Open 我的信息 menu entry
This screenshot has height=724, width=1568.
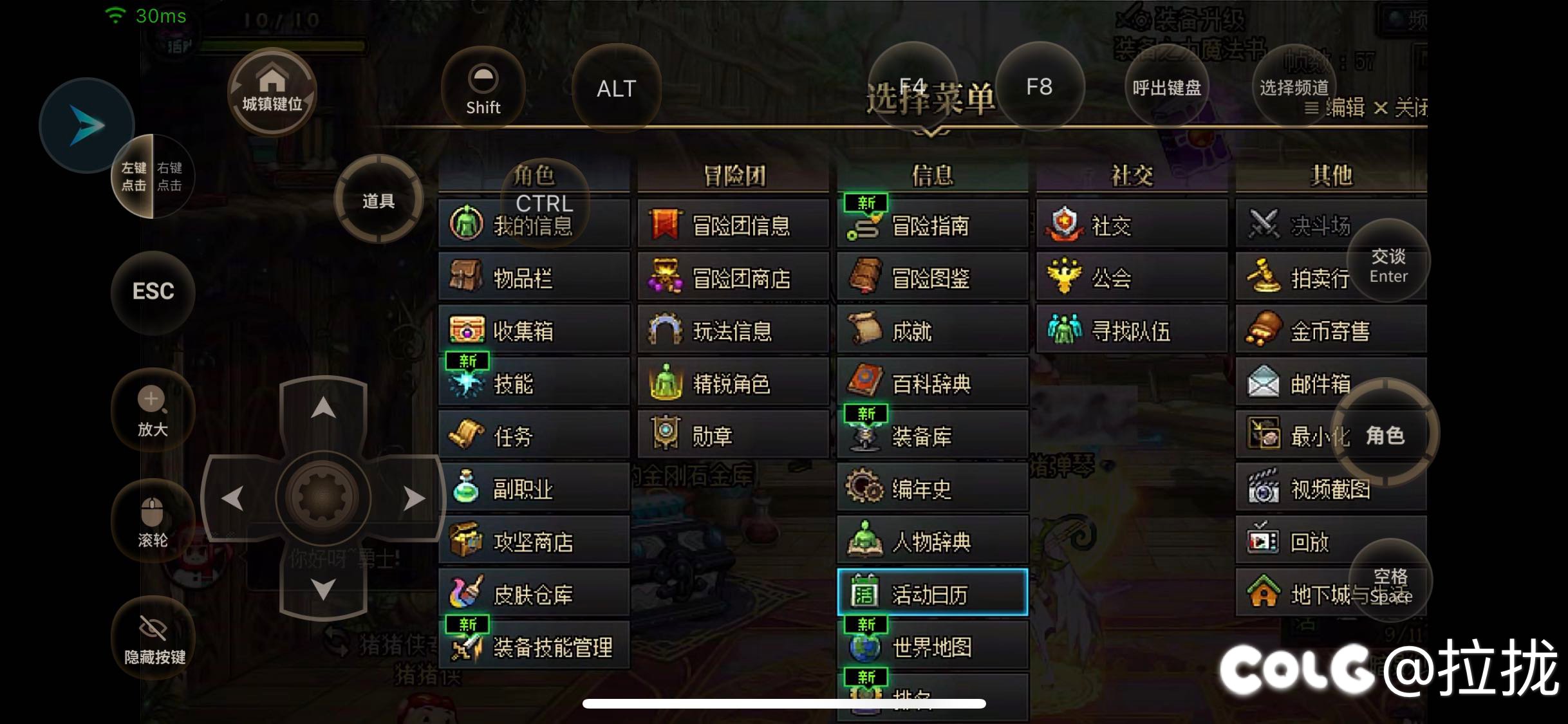coord(534,225)
